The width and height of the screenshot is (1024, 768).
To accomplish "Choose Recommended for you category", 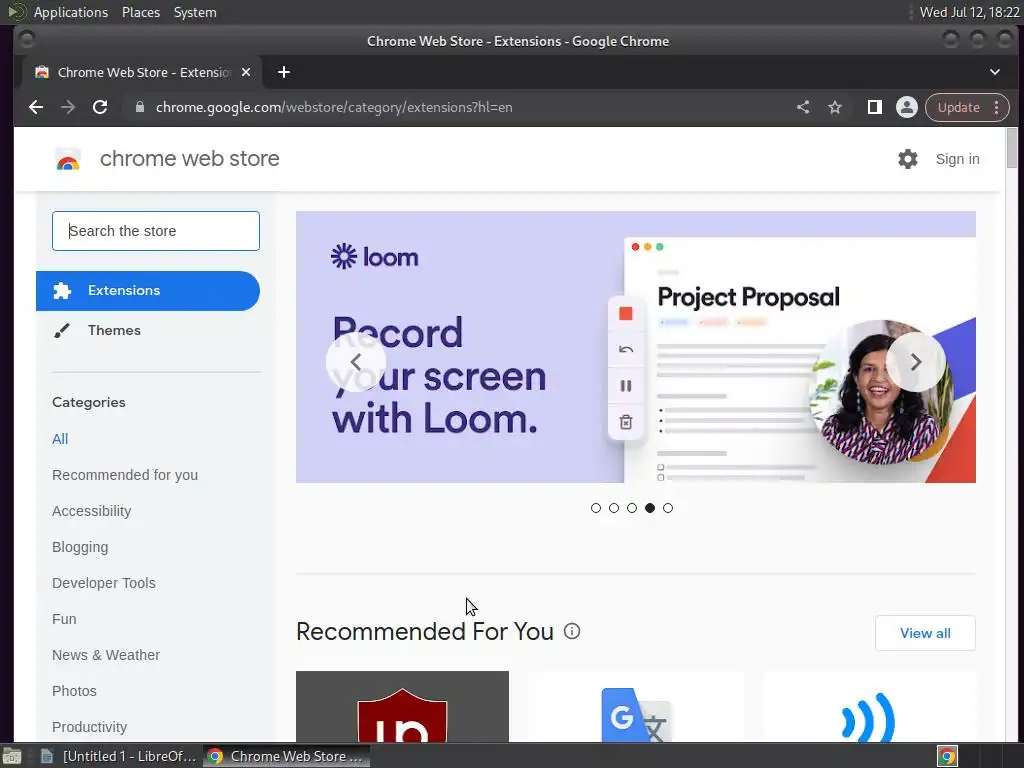I will pos(125,475).
